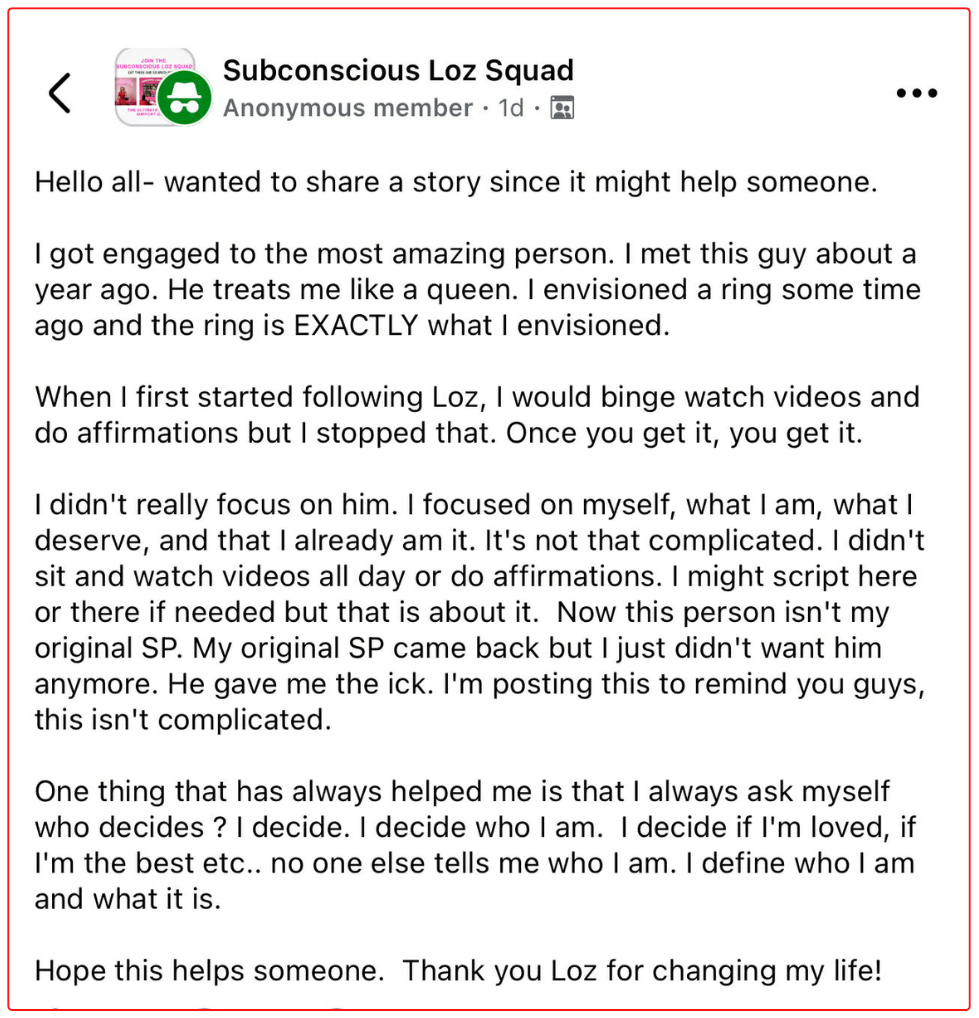The width and height of the screenshot is (979, 1018).
Task: Click the line "this isn't complicated."
Action: point(182,719)
